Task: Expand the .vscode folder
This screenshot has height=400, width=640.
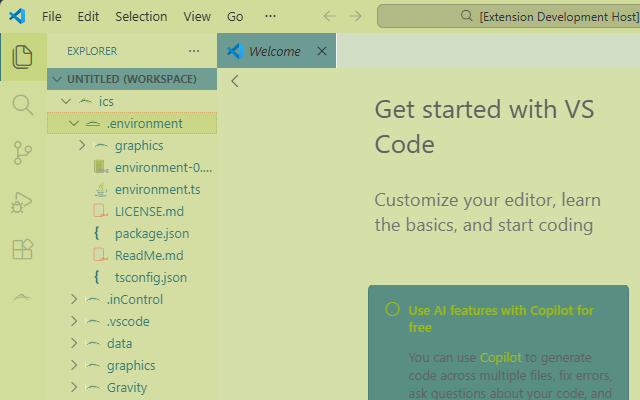Action: tap(74, 322)
